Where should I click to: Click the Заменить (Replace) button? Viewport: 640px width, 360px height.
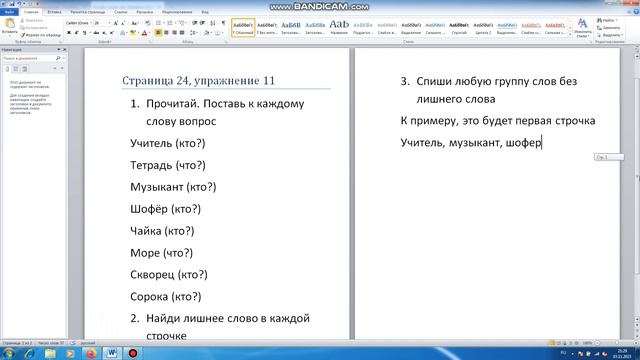609,28
